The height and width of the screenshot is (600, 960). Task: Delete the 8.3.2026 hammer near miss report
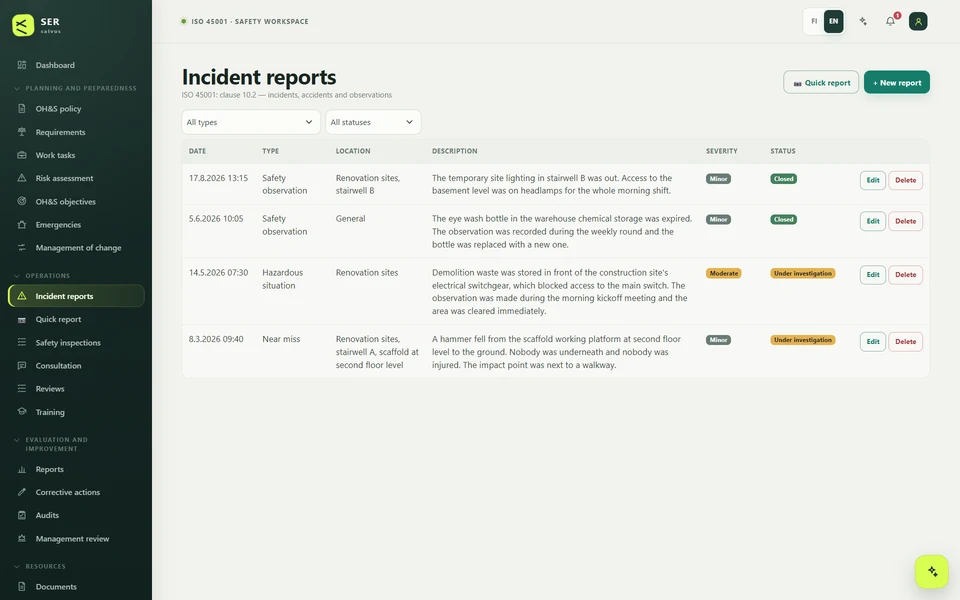click(x=905, y=342)
